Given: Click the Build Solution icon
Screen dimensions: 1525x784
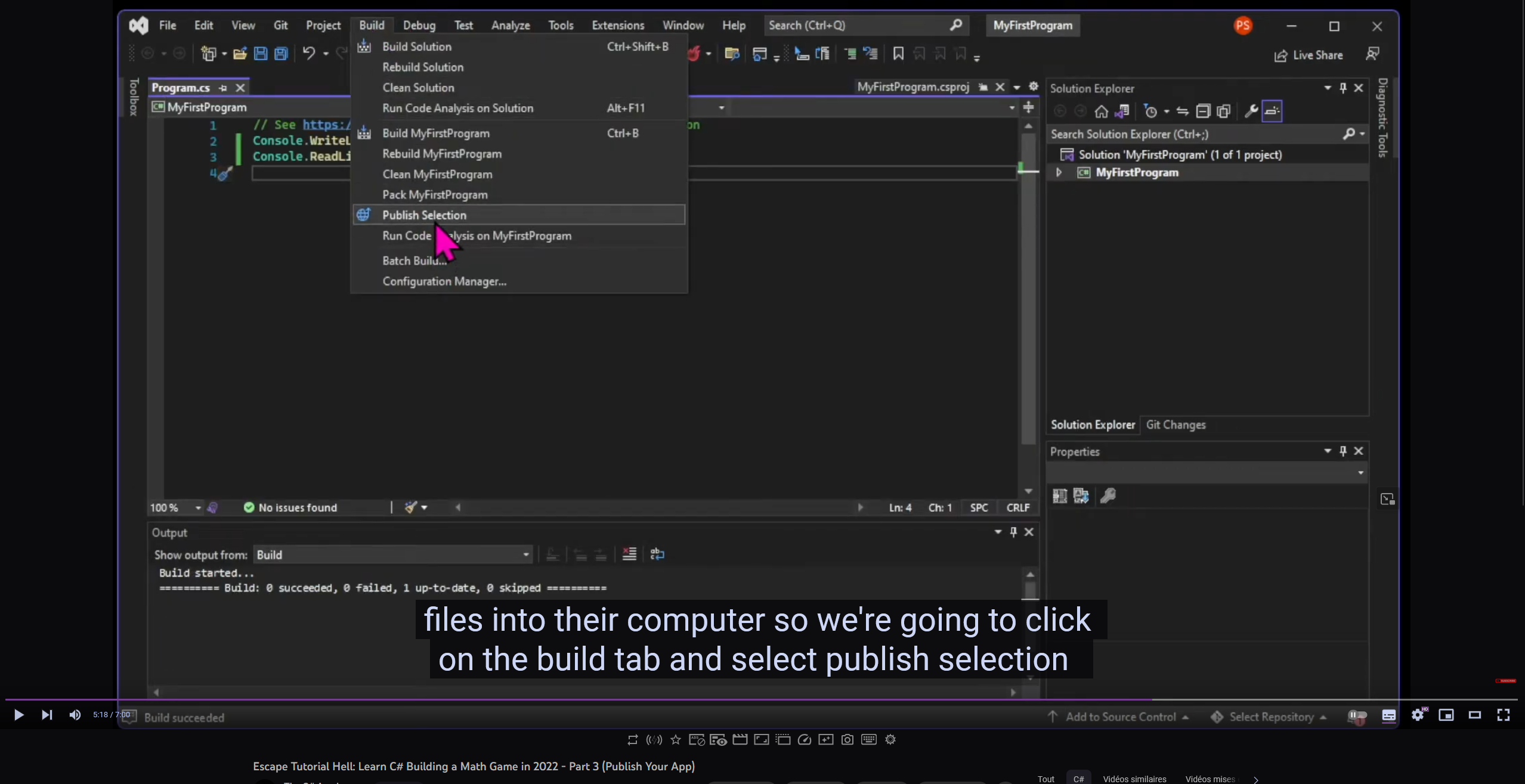Looking at the screenshot, I should point(365,46).
